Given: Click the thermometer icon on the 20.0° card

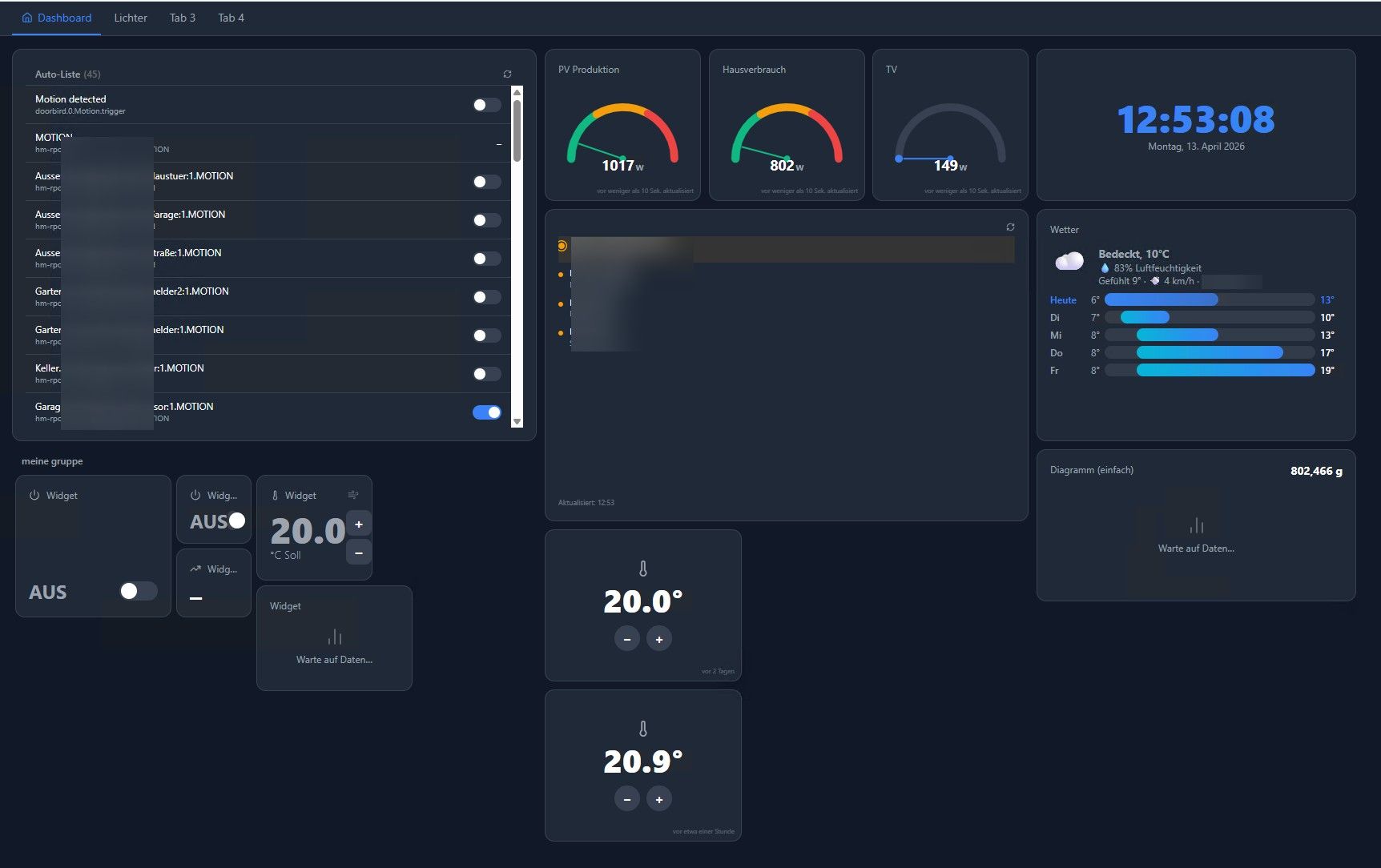Looking at the screenshot, I should point(643,569).
